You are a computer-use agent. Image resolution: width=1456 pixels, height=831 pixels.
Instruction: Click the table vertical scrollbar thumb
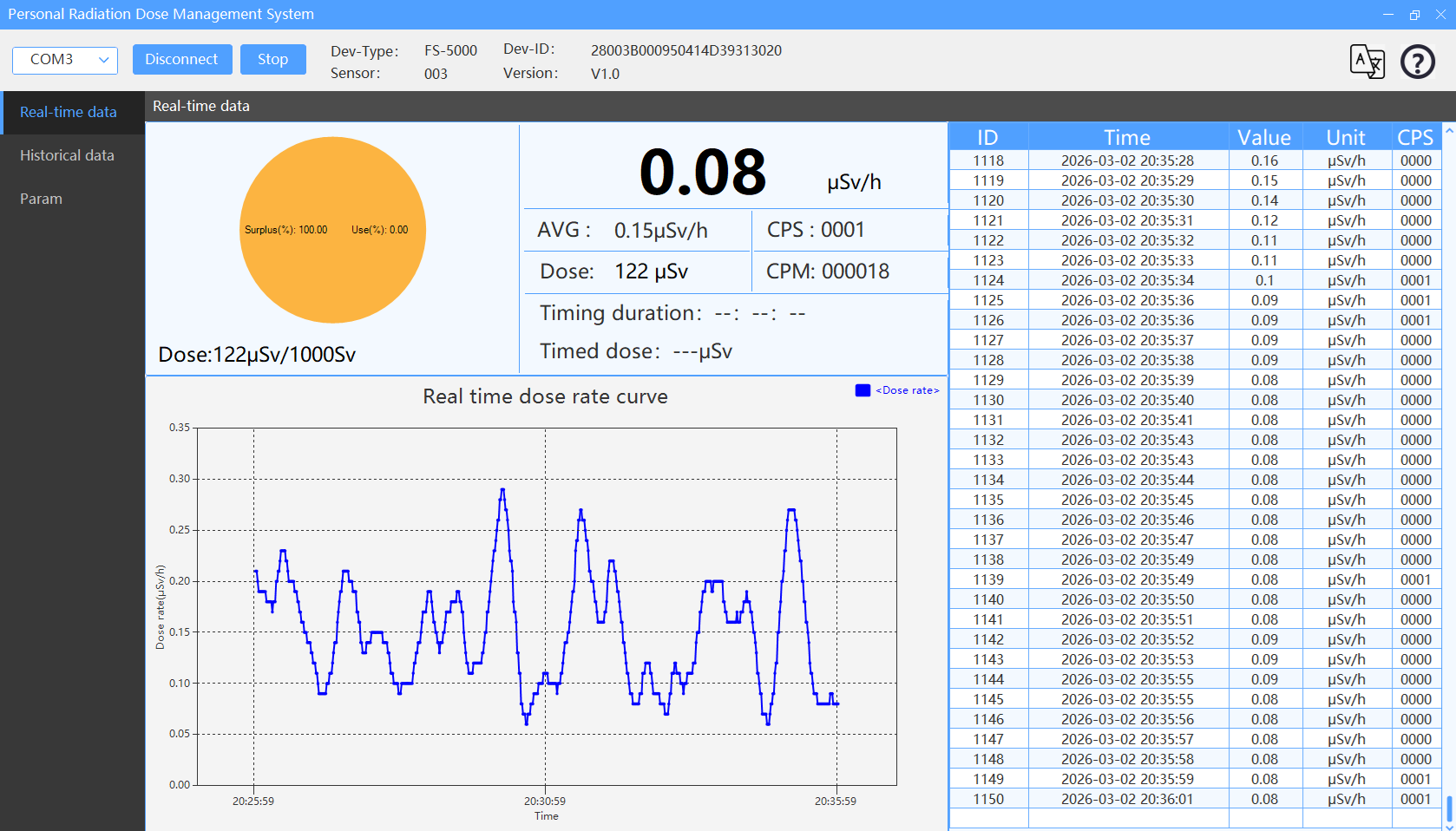click(1449, 808)
